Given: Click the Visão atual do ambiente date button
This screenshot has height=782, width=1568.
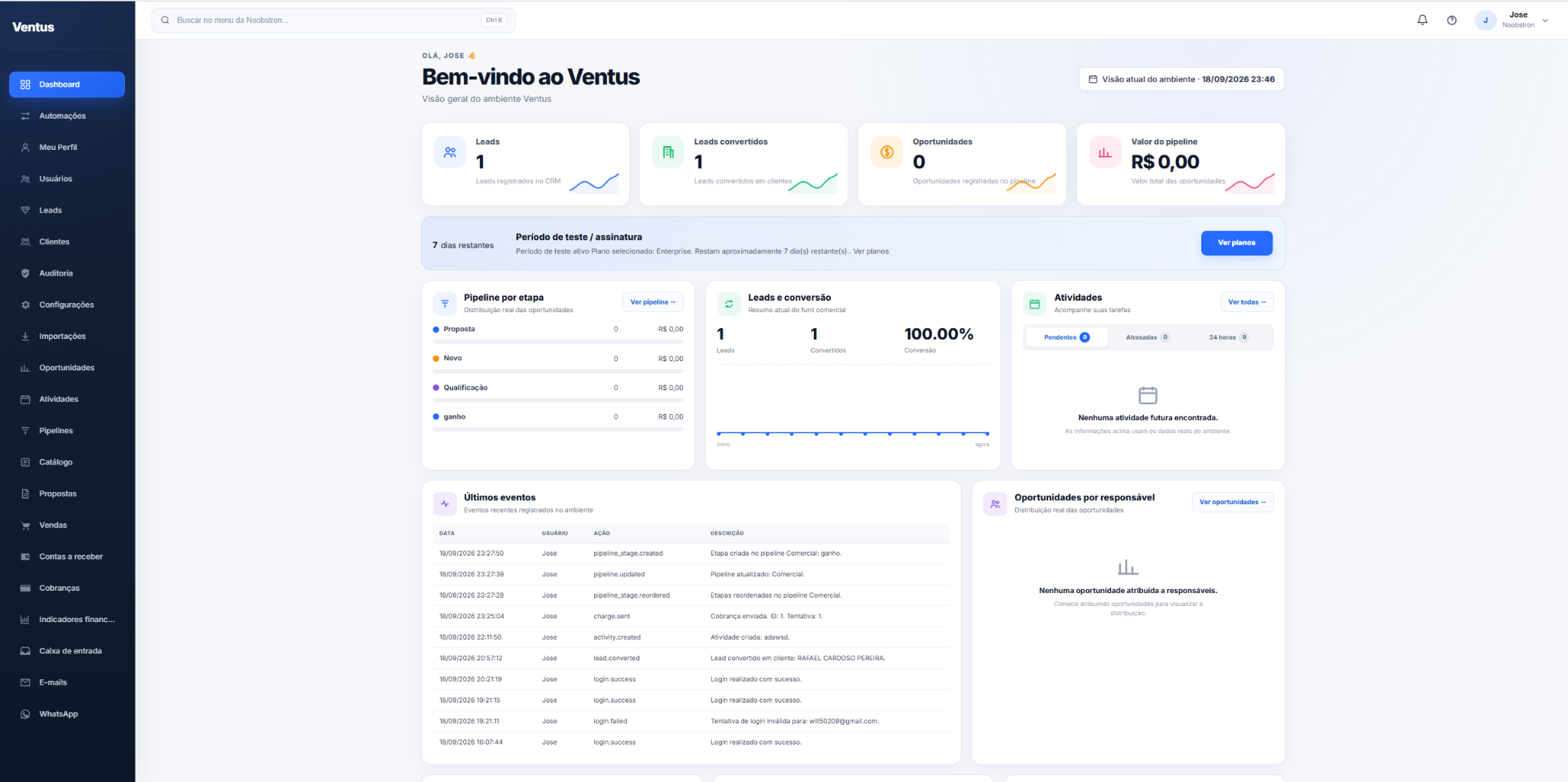Looking at the screenshot, I should 1181,80.
